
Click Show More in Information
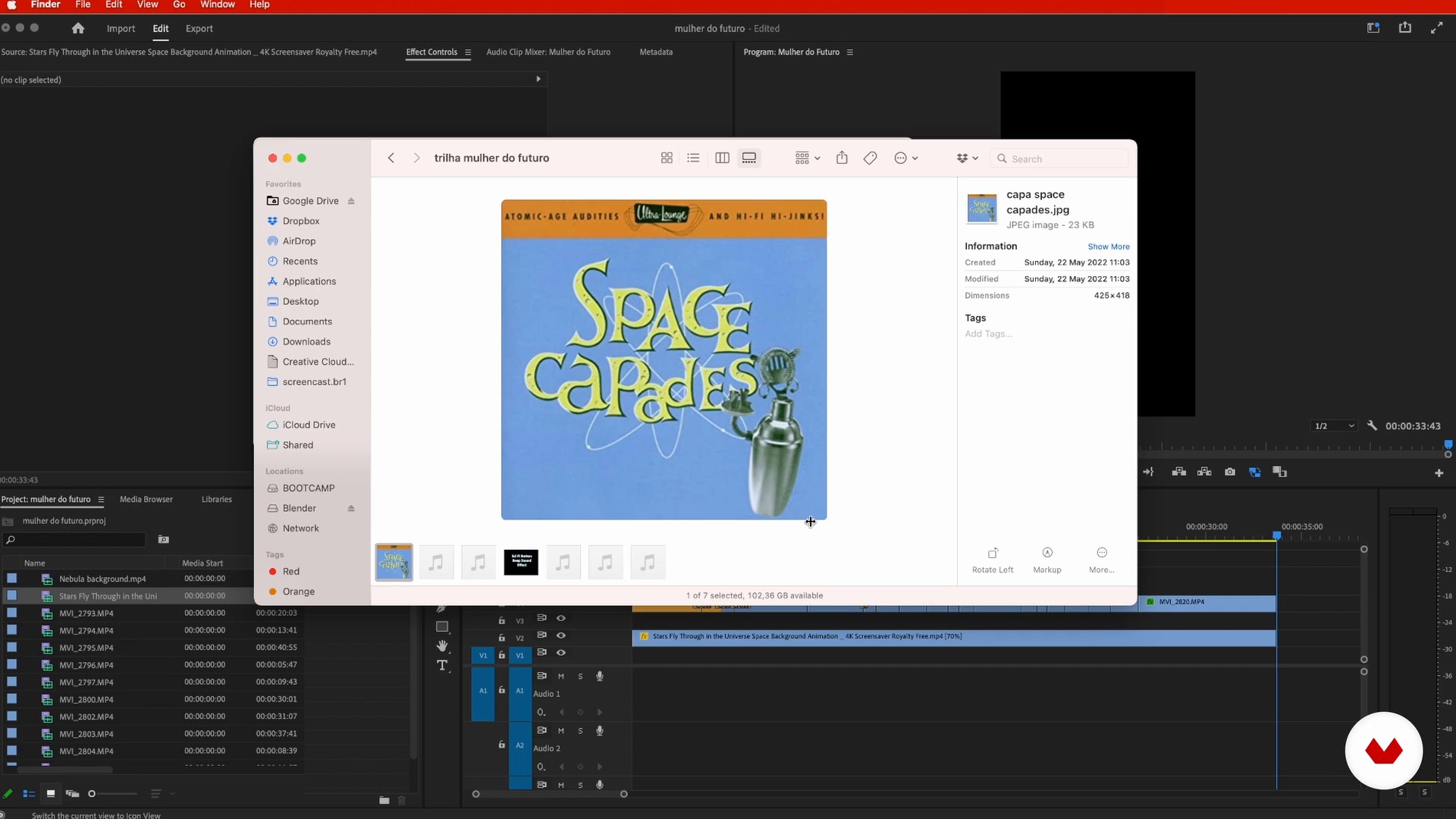click(x=1109, y=246)
